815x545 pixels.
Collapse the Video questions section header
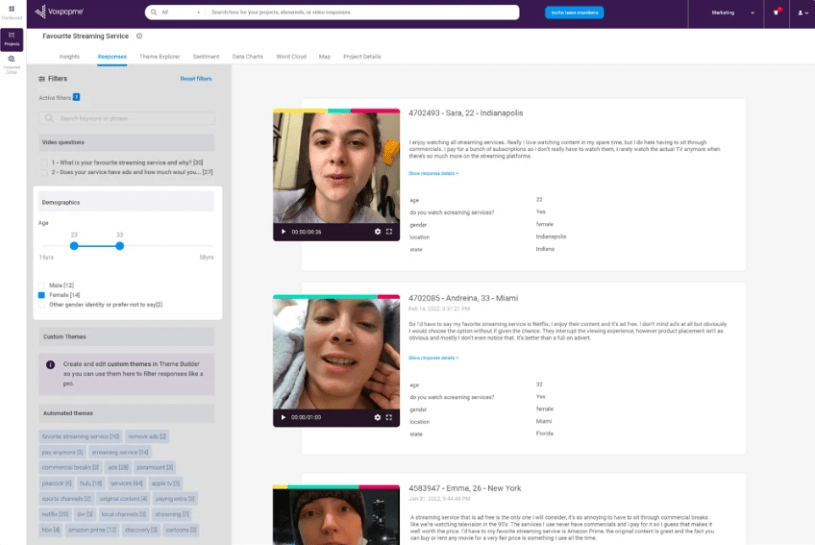tap(126, 142)
